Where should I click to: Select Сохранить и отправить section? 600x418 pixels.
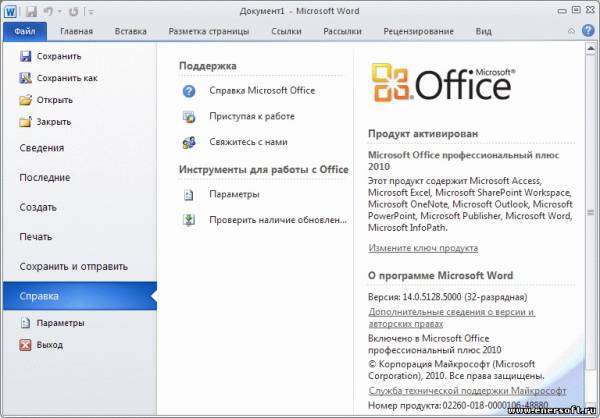73,266
